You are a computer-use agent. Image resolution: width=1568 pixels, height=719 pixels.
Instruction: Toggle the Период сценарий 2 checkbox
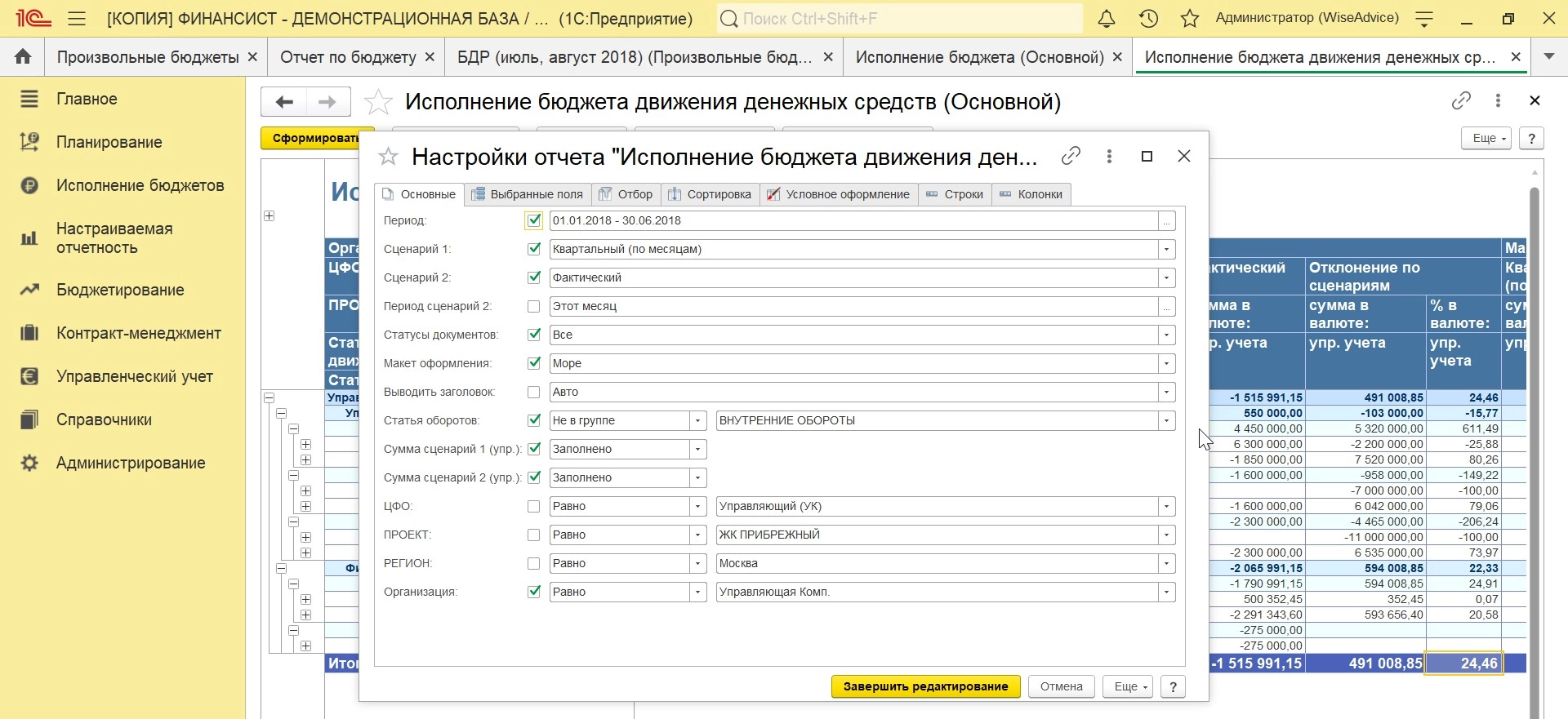(534, 307)
